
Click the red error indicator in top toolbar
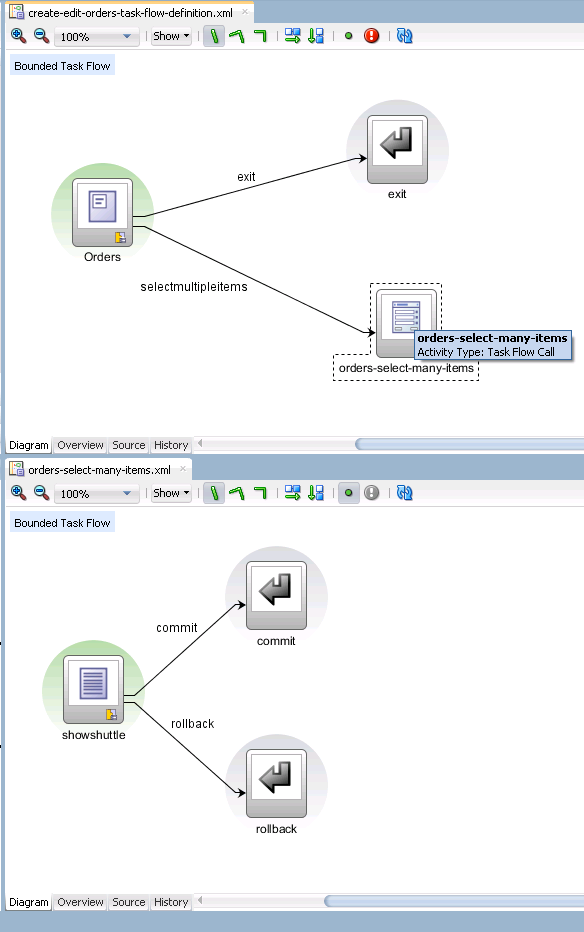click(x=371, y=36)
